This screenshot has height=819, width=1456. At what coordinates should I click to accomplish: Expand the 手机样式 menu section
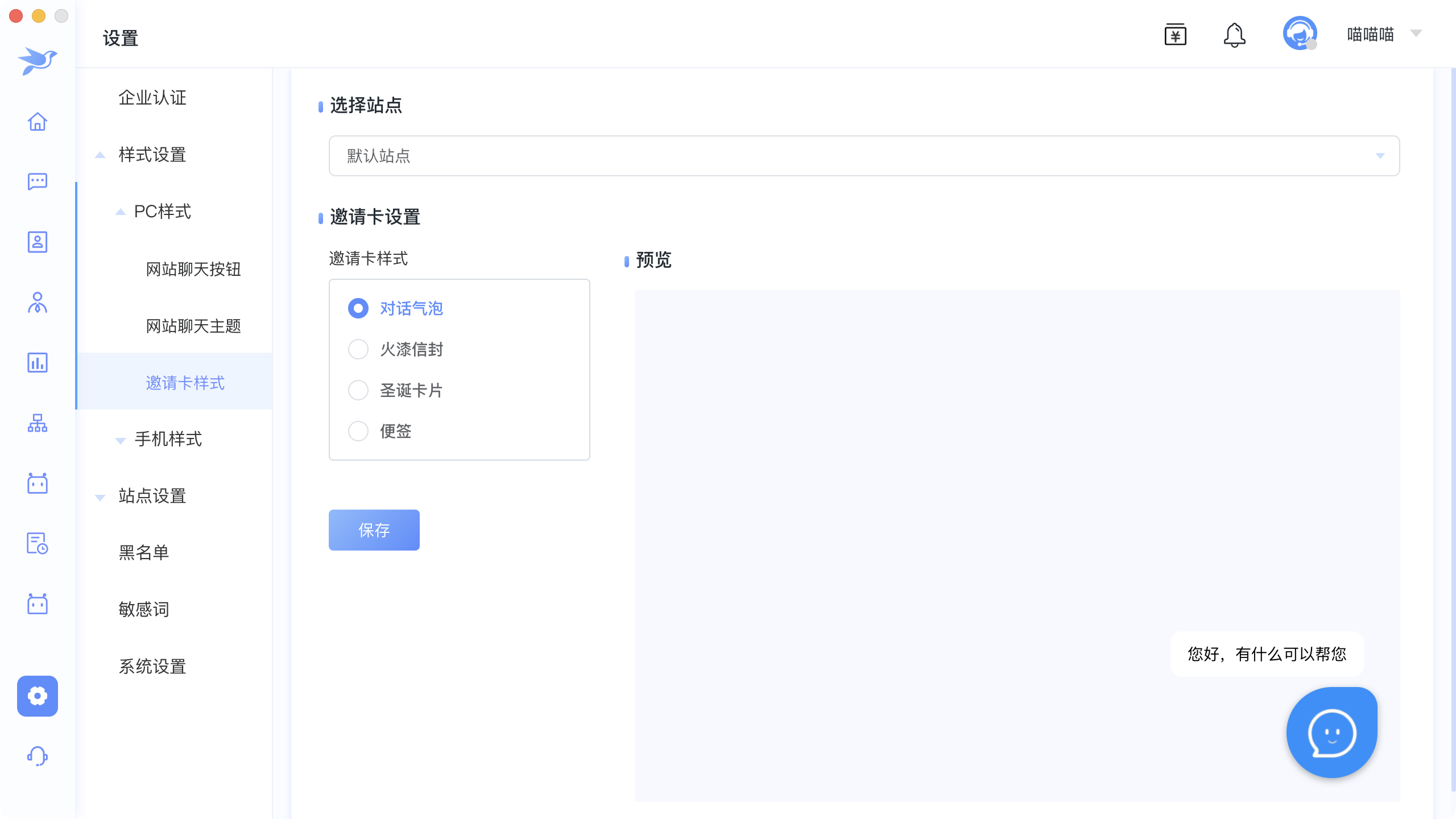coord(168,439)
